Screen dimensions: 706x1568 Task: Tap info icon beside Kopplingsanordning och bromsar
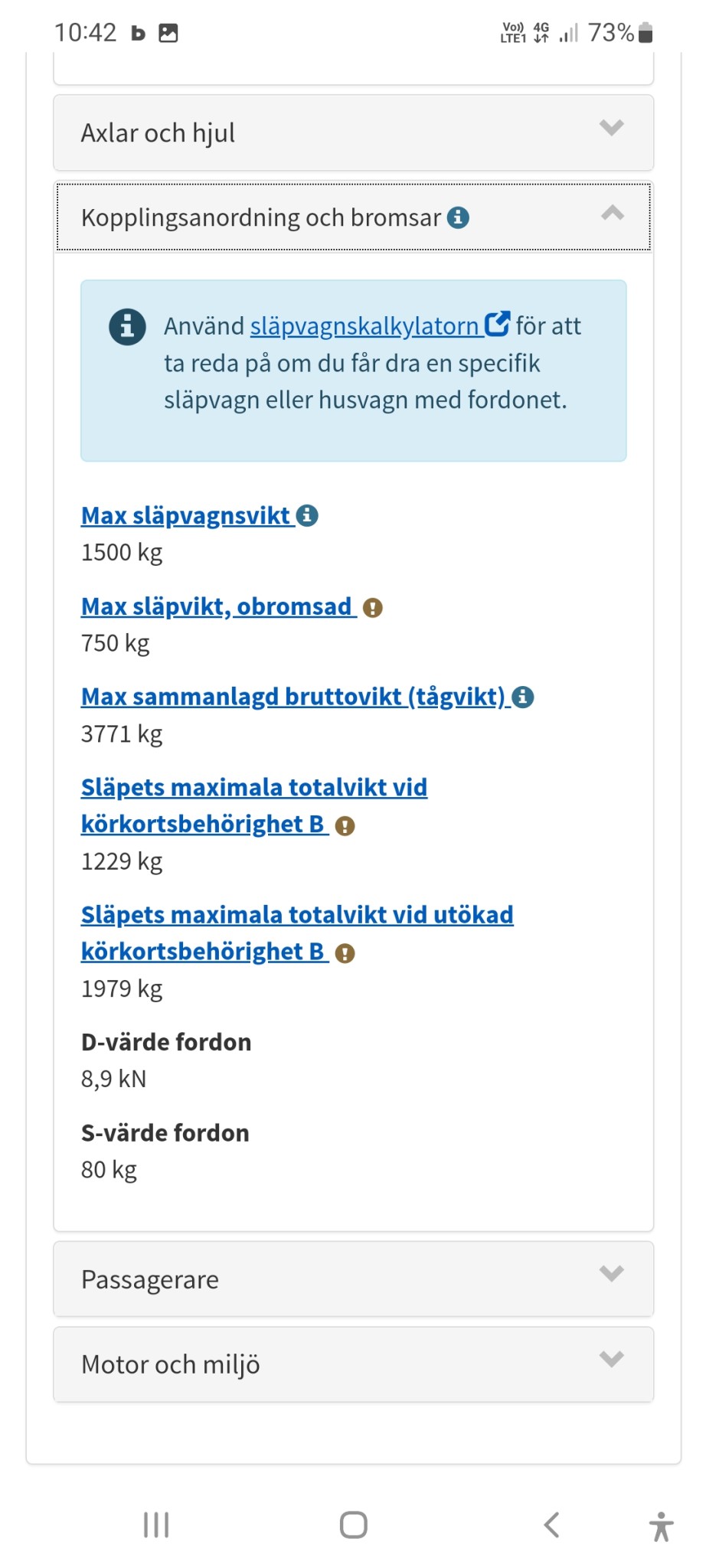click(458, 217)
